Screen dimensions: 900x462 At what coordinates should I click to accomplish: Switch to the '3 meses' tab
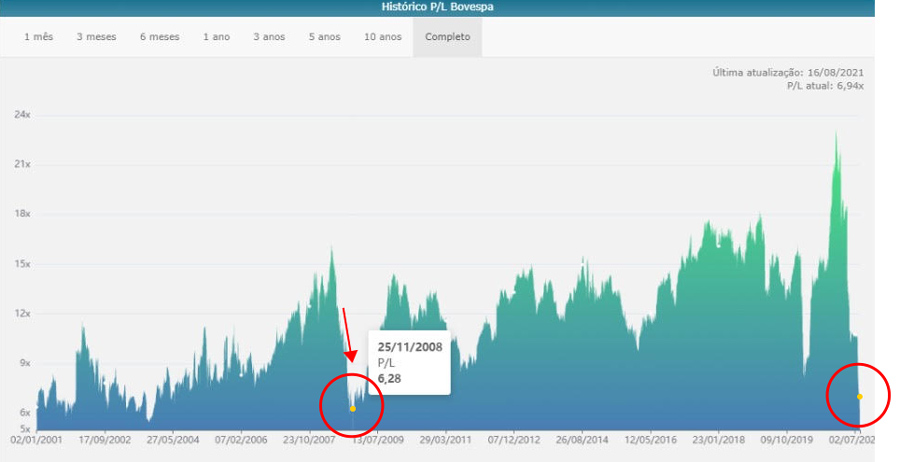(96, 37)
